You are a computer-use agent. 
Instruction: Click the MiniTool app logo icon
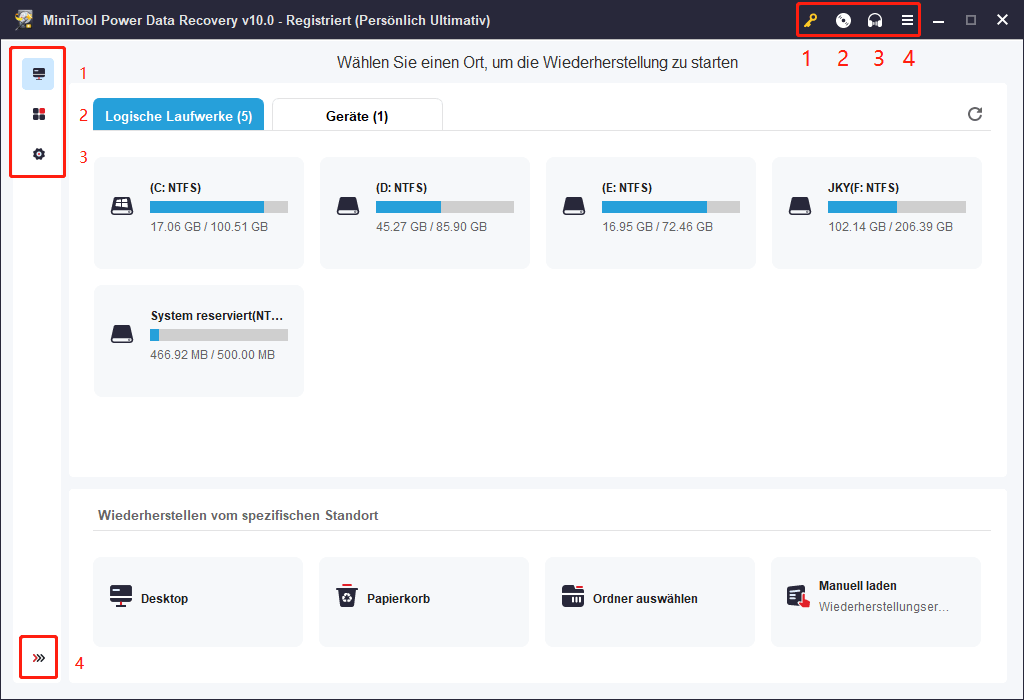24,20
